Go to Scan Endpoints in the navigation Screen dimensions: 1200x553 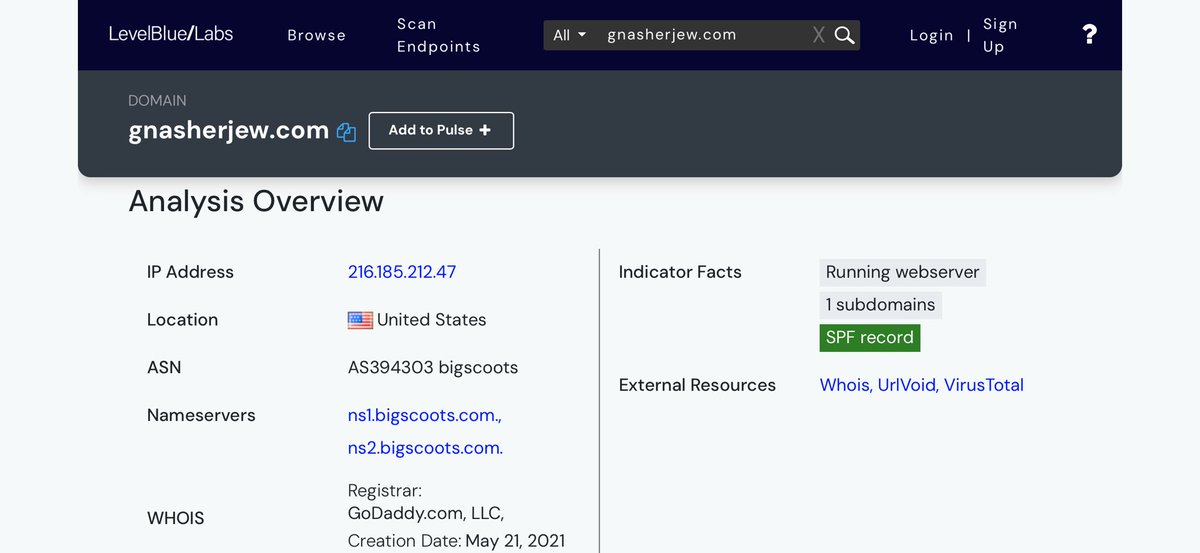438,35
